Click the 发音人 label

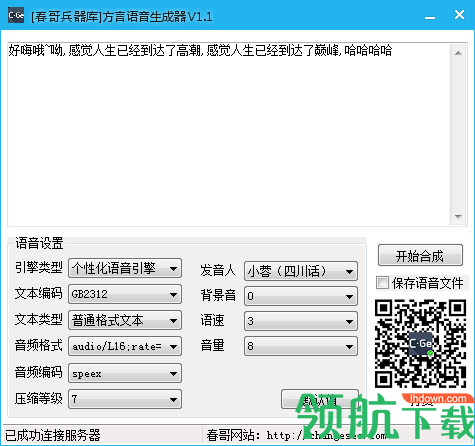coord(218,270)
